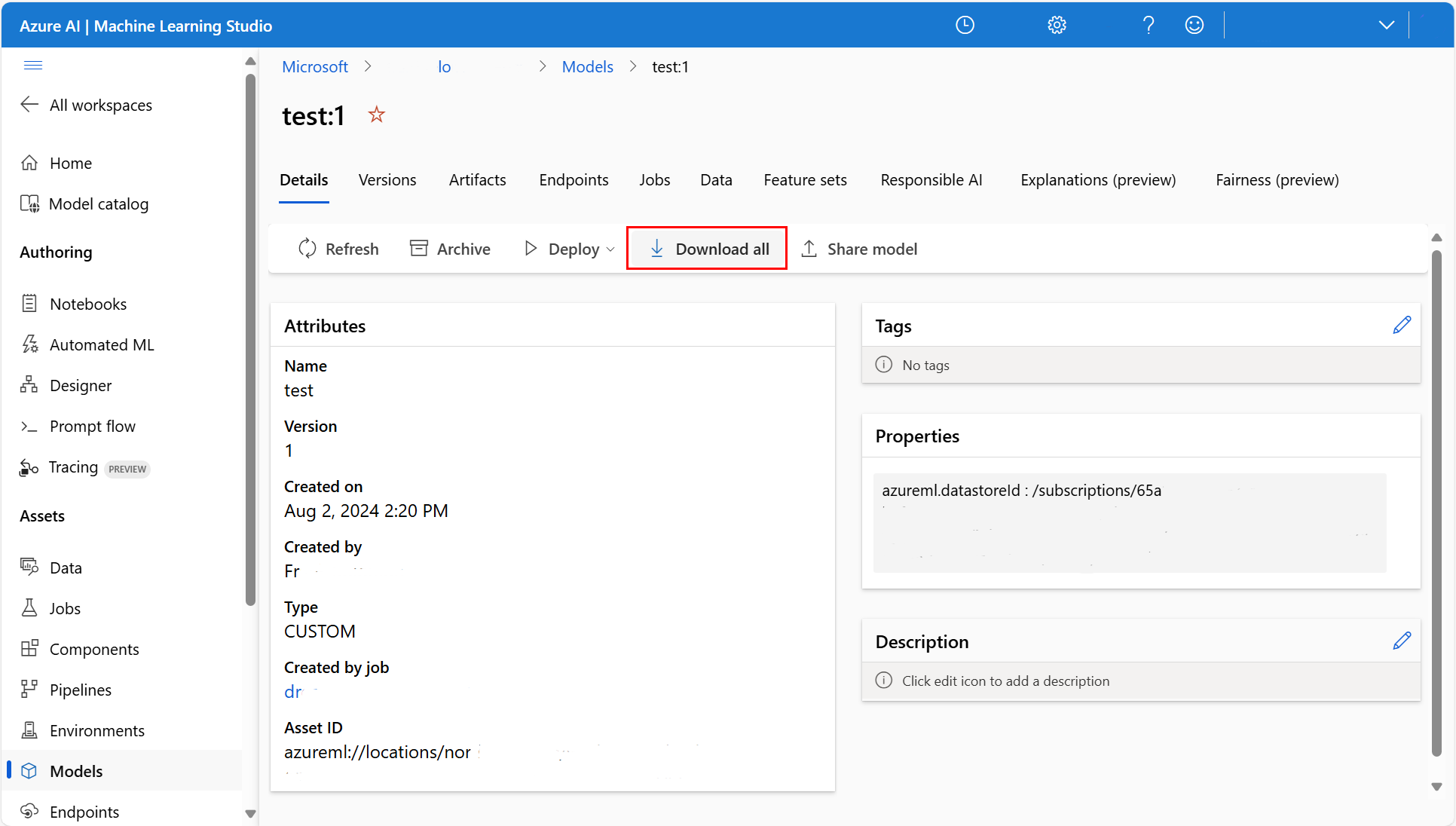This screenshot has width=1456, height=826.
Task: Click Share model button
Action: [859, 249]
